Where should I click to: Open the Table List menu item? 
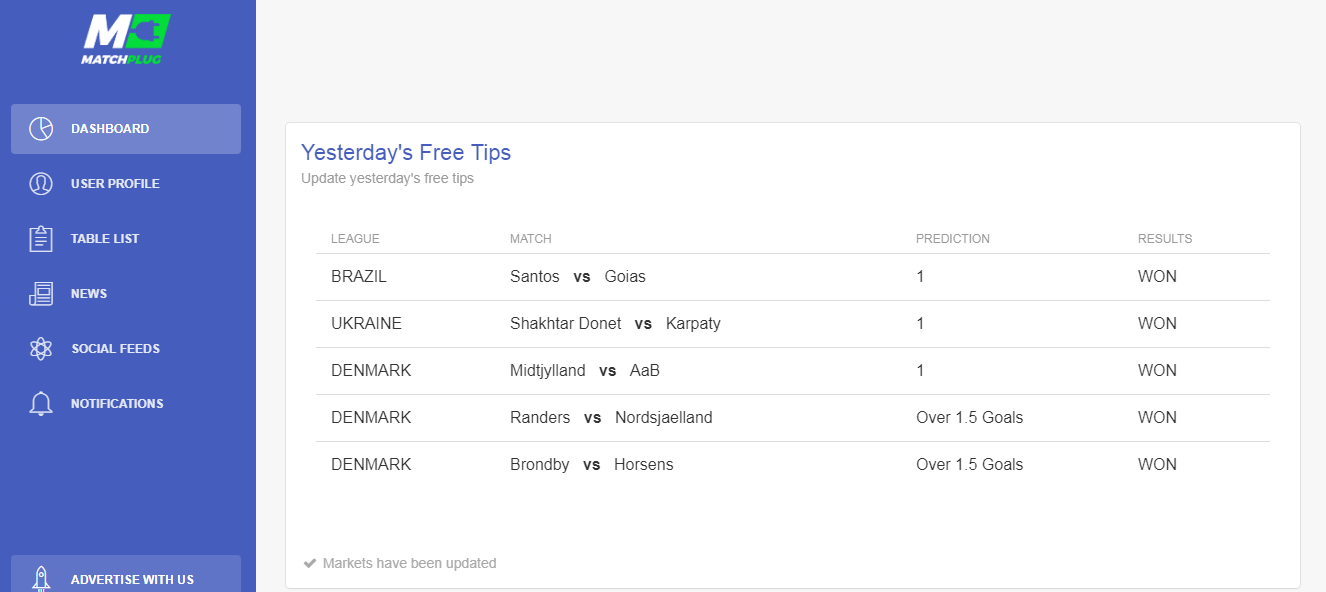click(126, 239)
